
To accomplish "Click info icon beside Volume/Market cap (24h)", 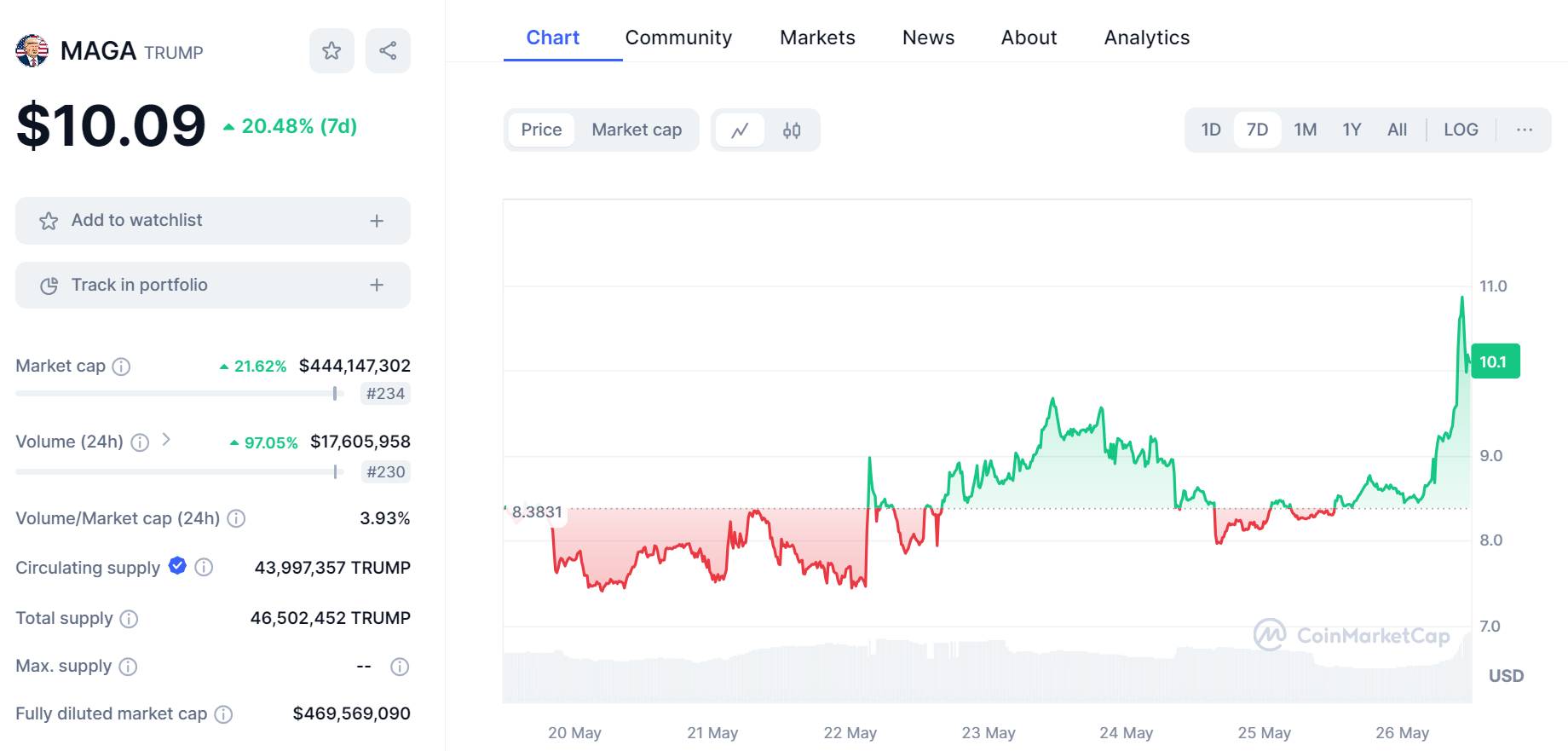I will point(237,518).
